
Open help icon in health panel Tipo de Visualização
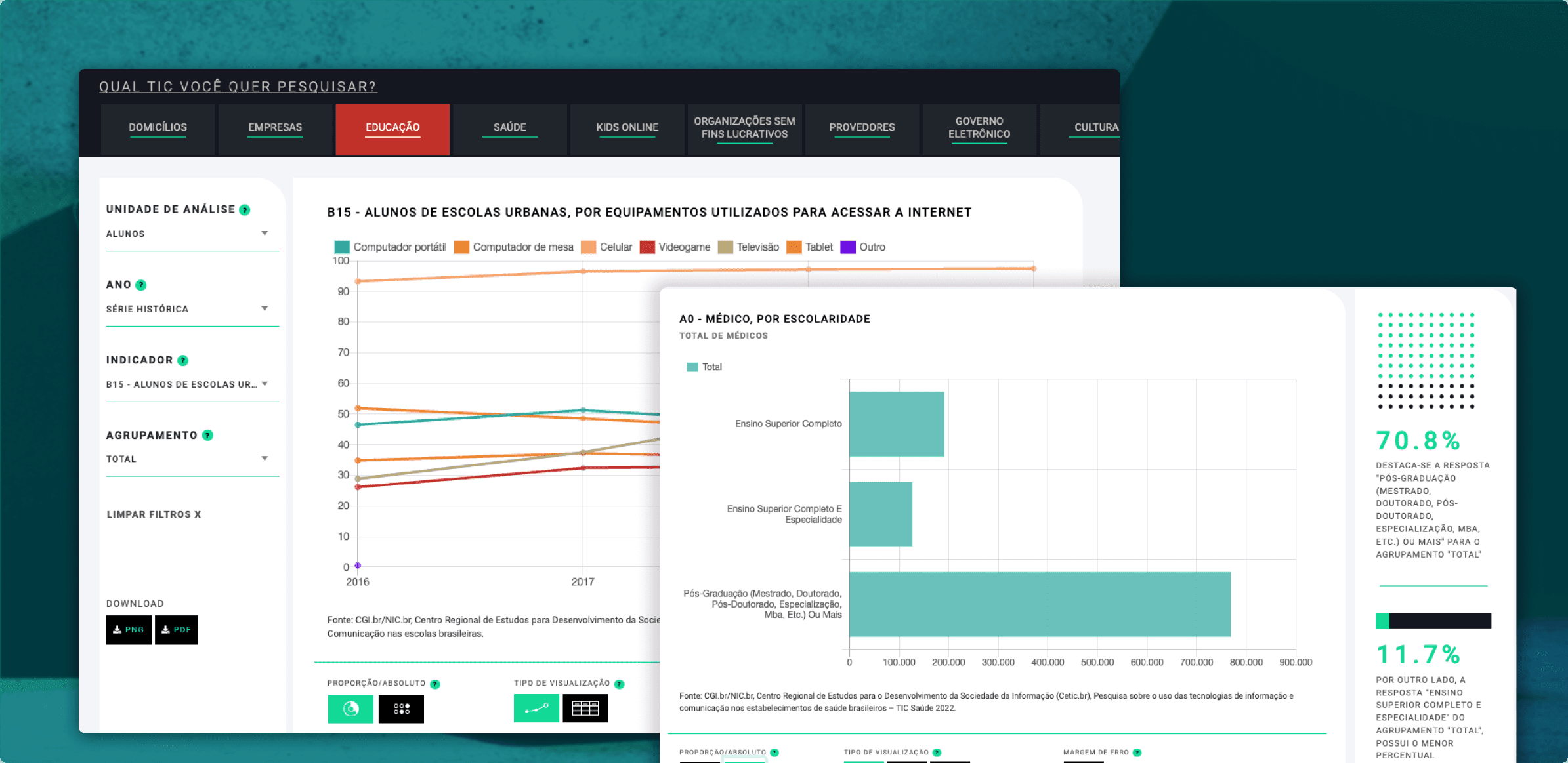pyautogui.click(x=937, y=753)
